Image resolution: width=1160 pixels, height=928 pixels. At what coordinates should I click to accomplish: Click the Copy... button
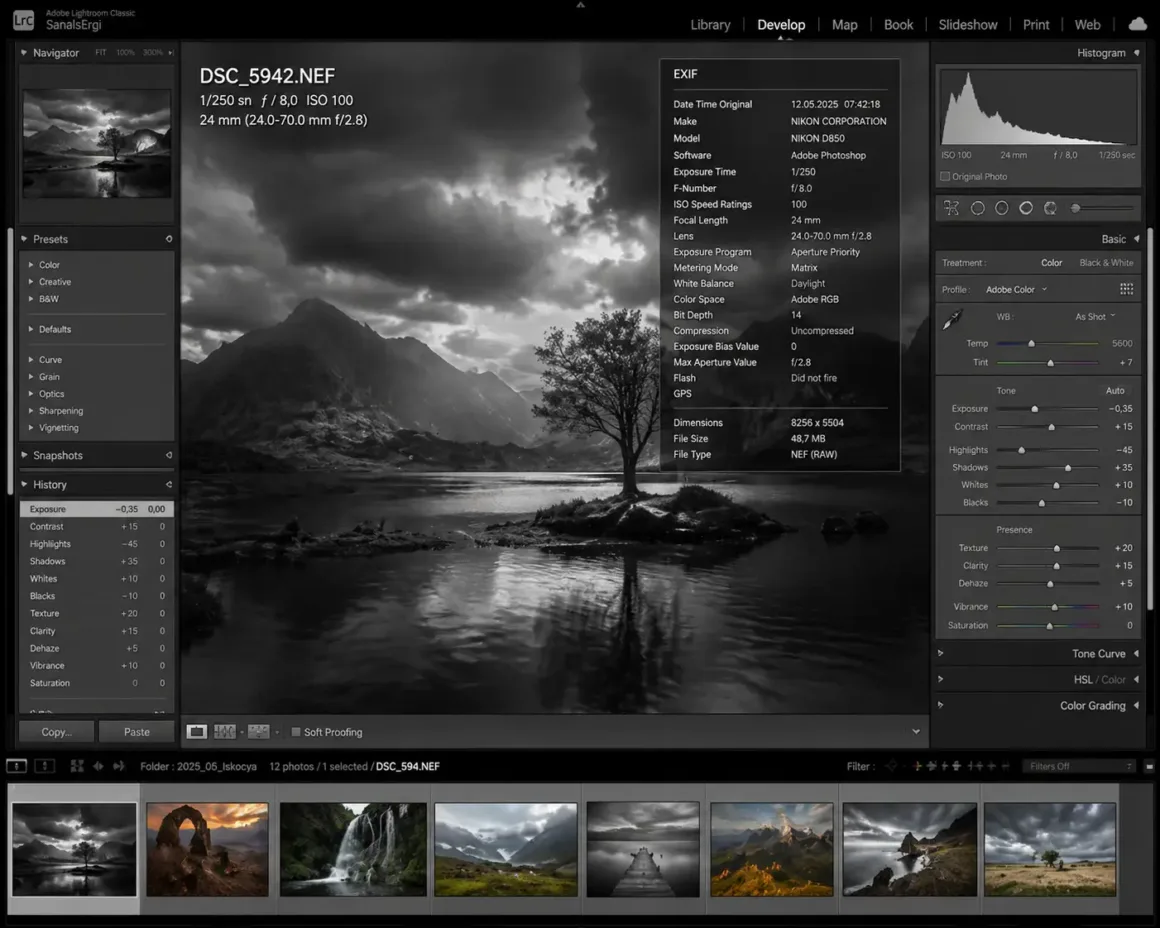coord(56,732)
